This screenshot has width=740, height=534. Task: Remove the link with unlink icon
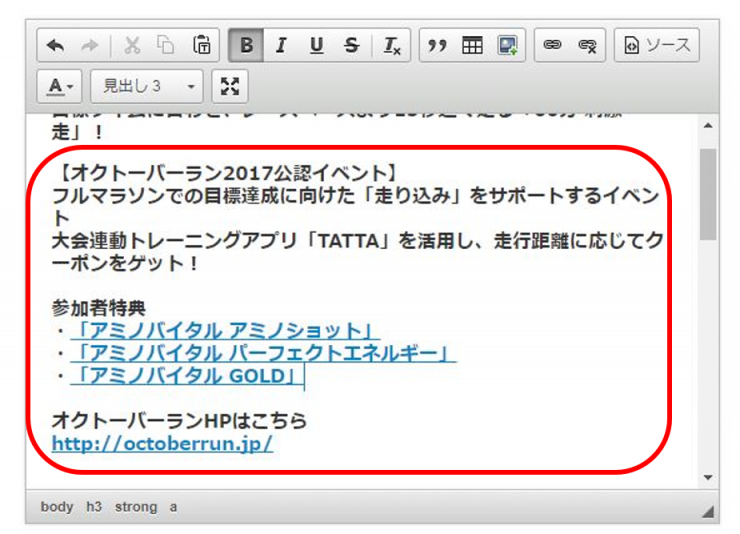(x=588, y=46)
